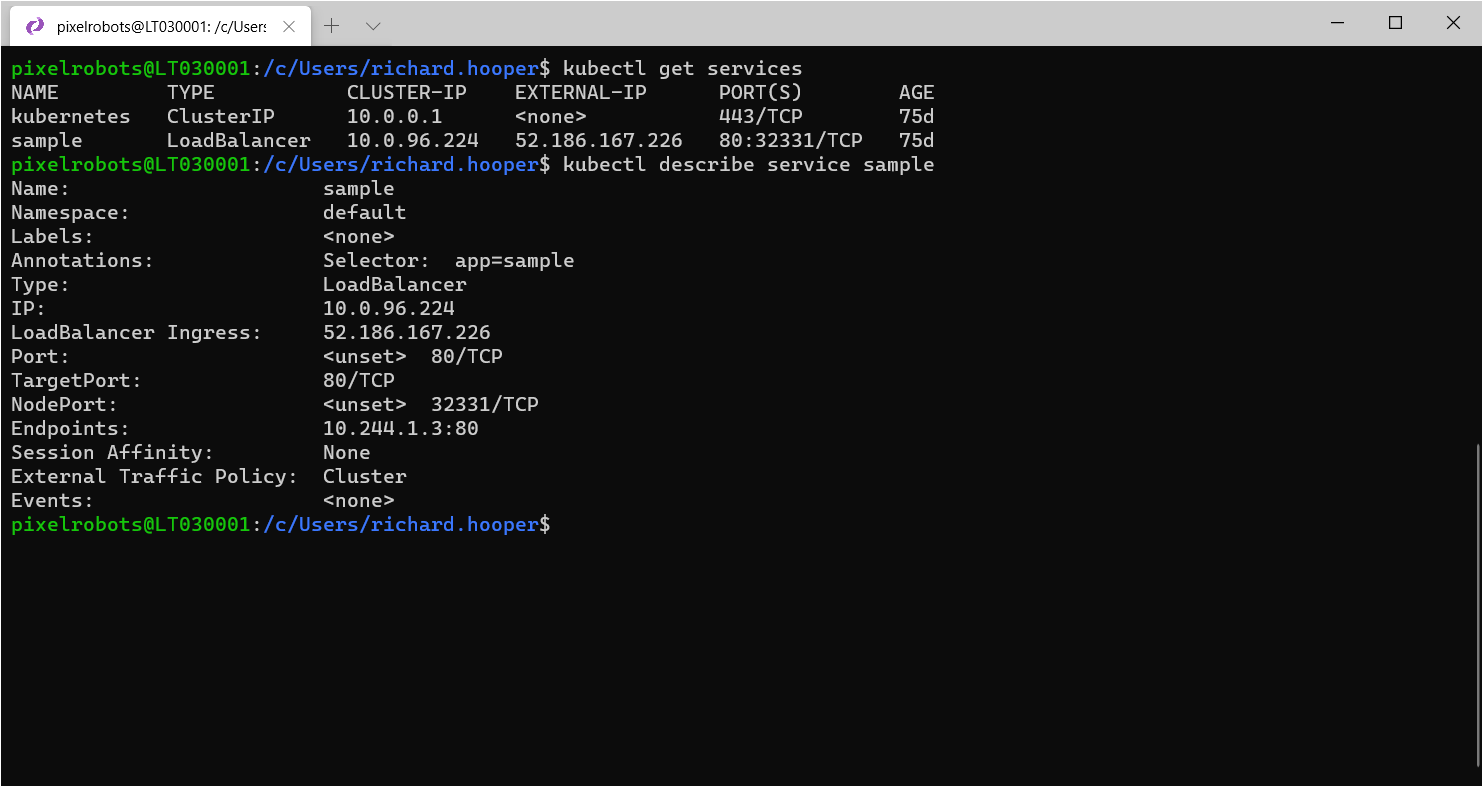Screen dimensions: 1483x787
Task: Click the terminal tab profile icon
Action: 35,26
